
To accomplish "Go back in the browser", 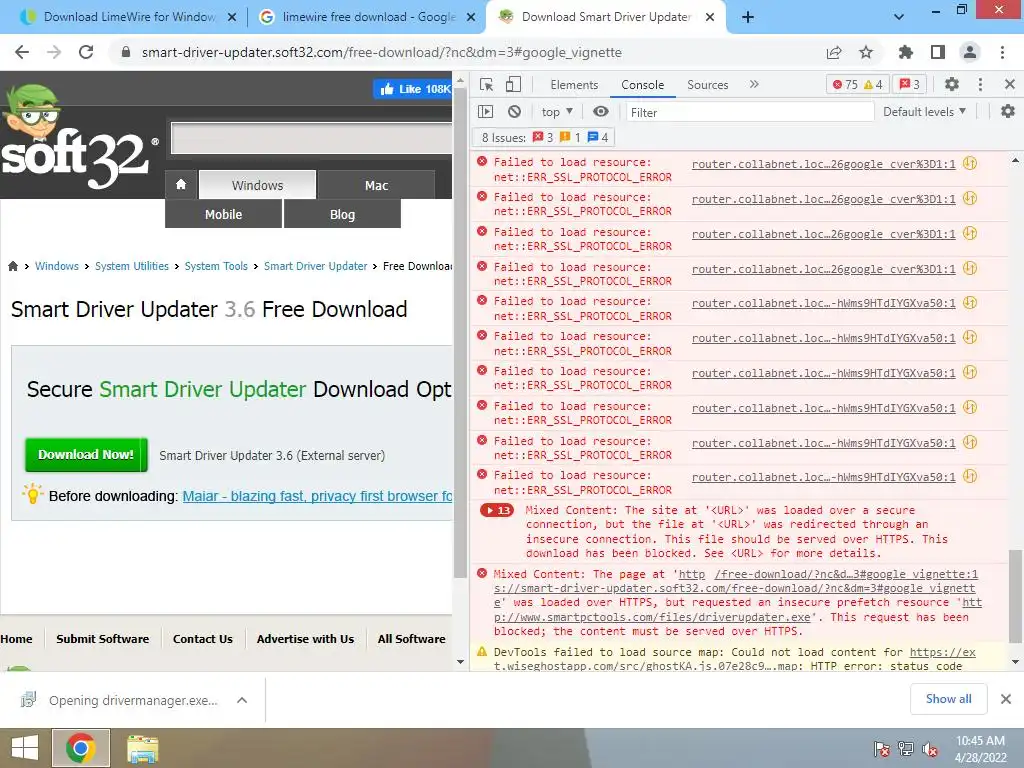I will [22, 52].
